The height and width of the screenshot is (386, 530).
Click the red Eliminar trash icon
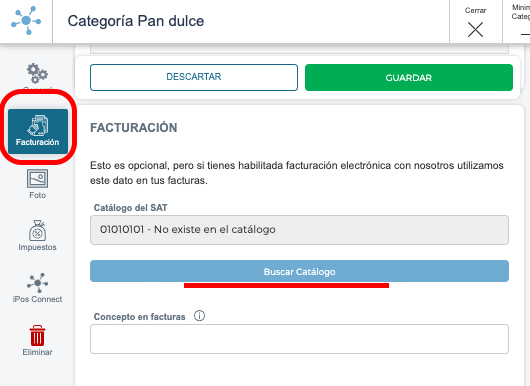(37, 335)
